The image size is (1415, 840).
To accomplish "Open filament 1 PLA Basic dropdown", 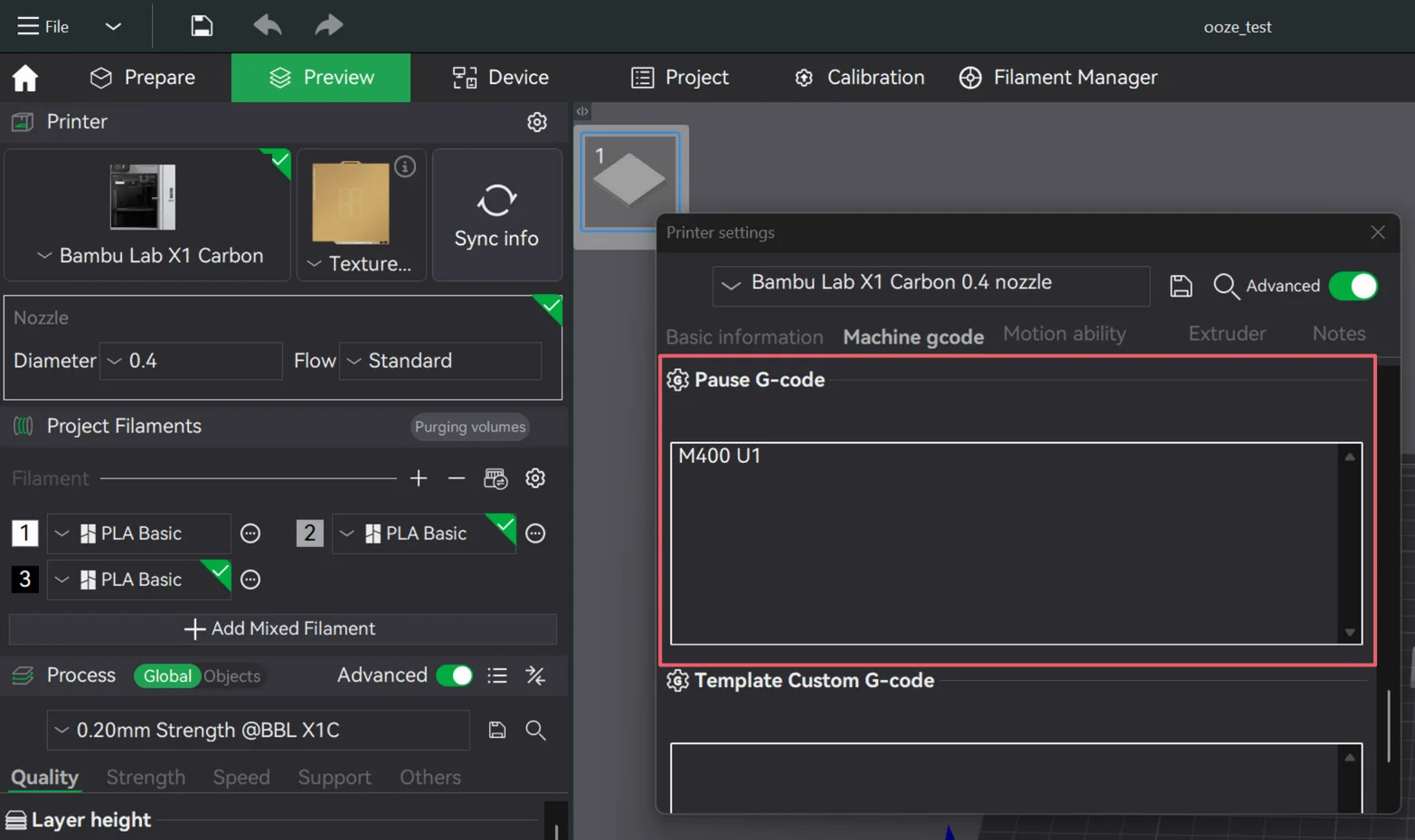I will [138, 533].
